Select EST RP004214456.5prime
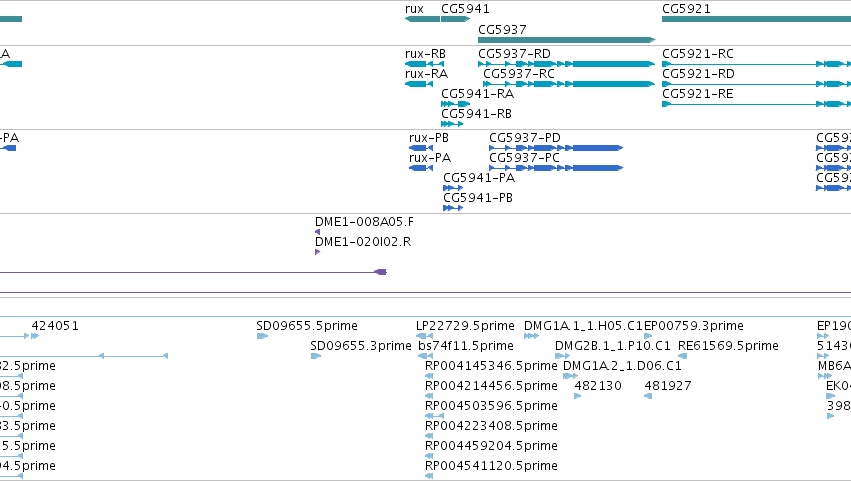851x481 pixels. (491, 386)
